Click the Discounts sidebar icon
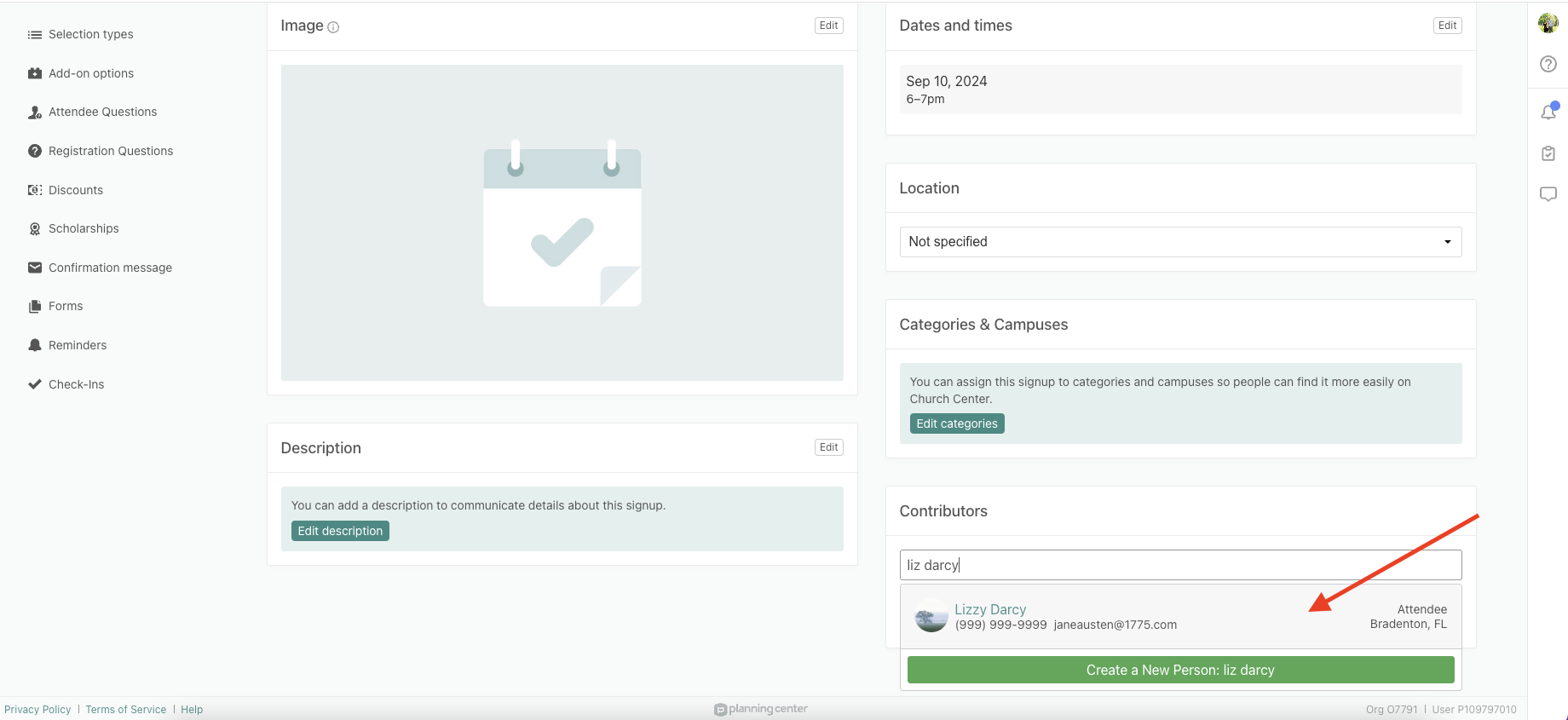The image size is (1568, 720). [35, 190]
